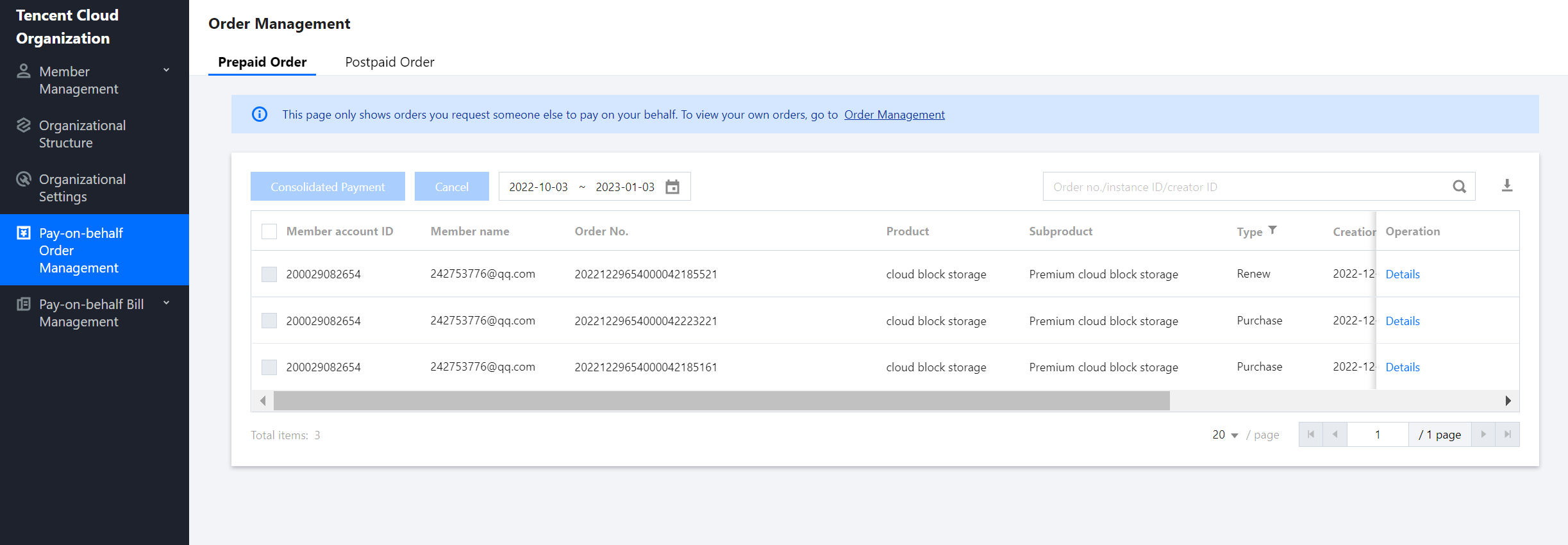Check the Renew order row checkbox

(x=269, y=274)
